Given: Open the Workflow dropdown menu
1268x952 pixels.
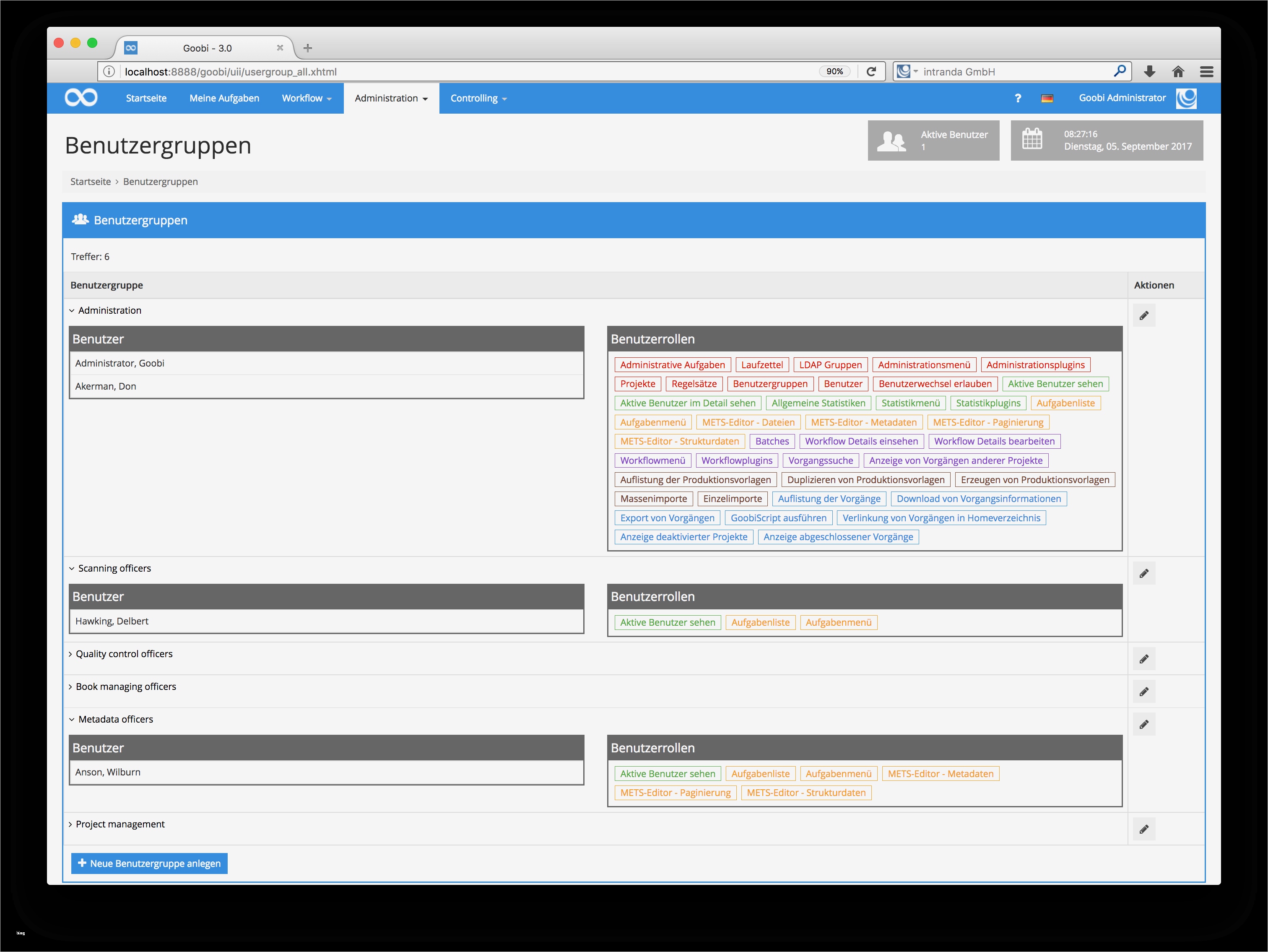Looking at the screenshot, I should (307, 99).
